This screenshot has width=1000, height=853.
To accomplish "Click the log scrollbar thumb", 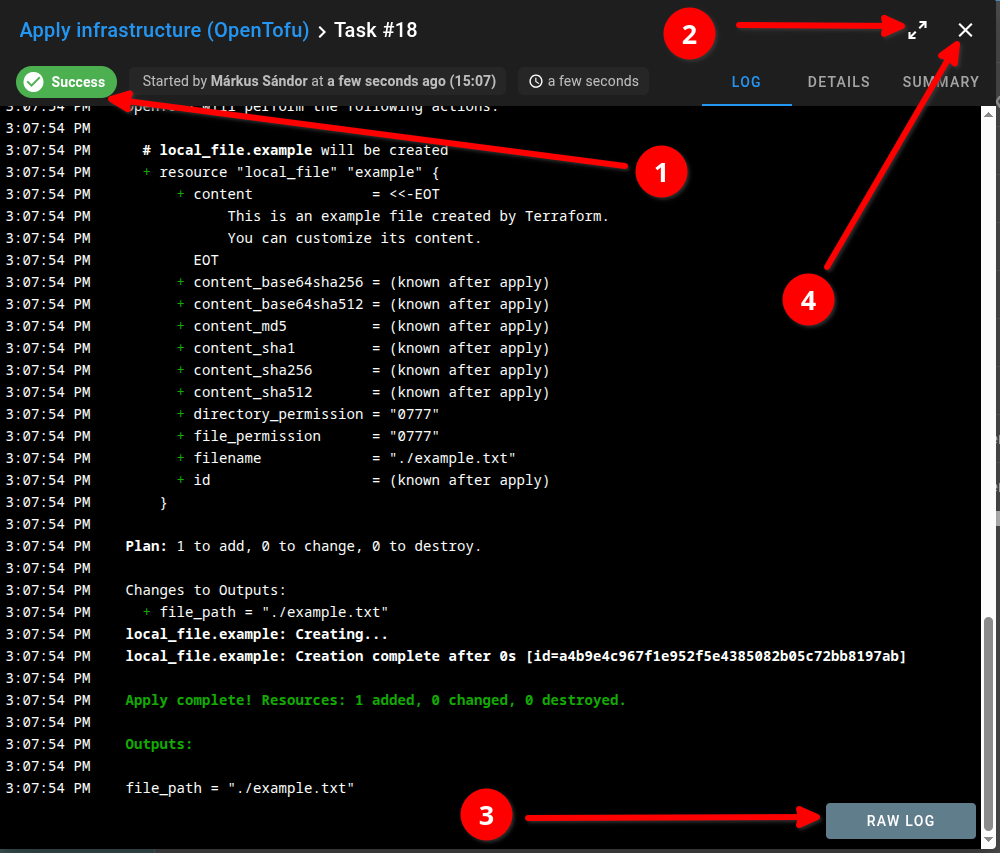I will 988,722.
